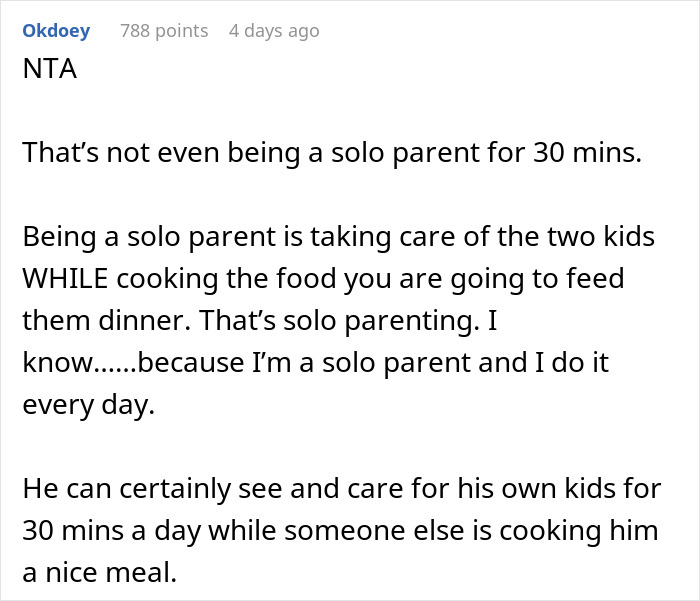Click the line starting "know......because"
This screenshot has height=601, width=700.
pyautogui.click(x=316, y=362)
